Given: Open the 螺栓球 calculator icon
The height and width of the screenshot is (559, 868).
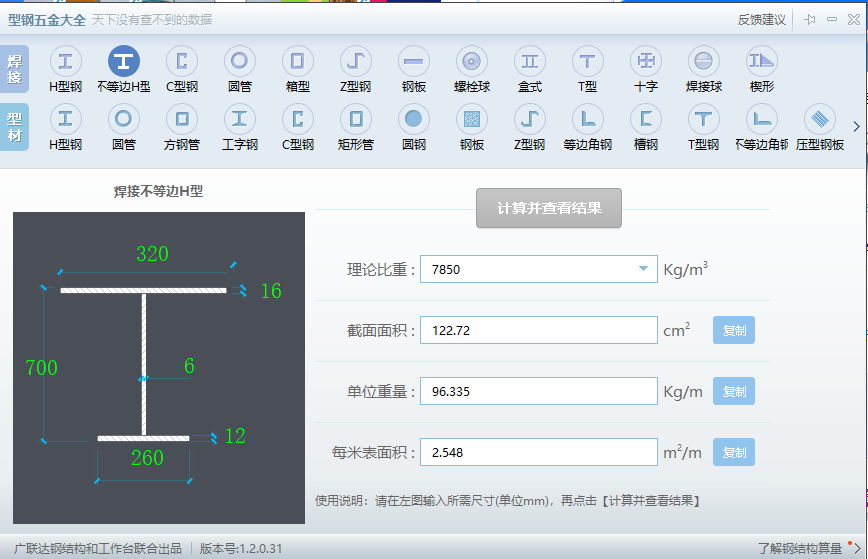Looking at the screenshot, I should (x=472, y=61).
